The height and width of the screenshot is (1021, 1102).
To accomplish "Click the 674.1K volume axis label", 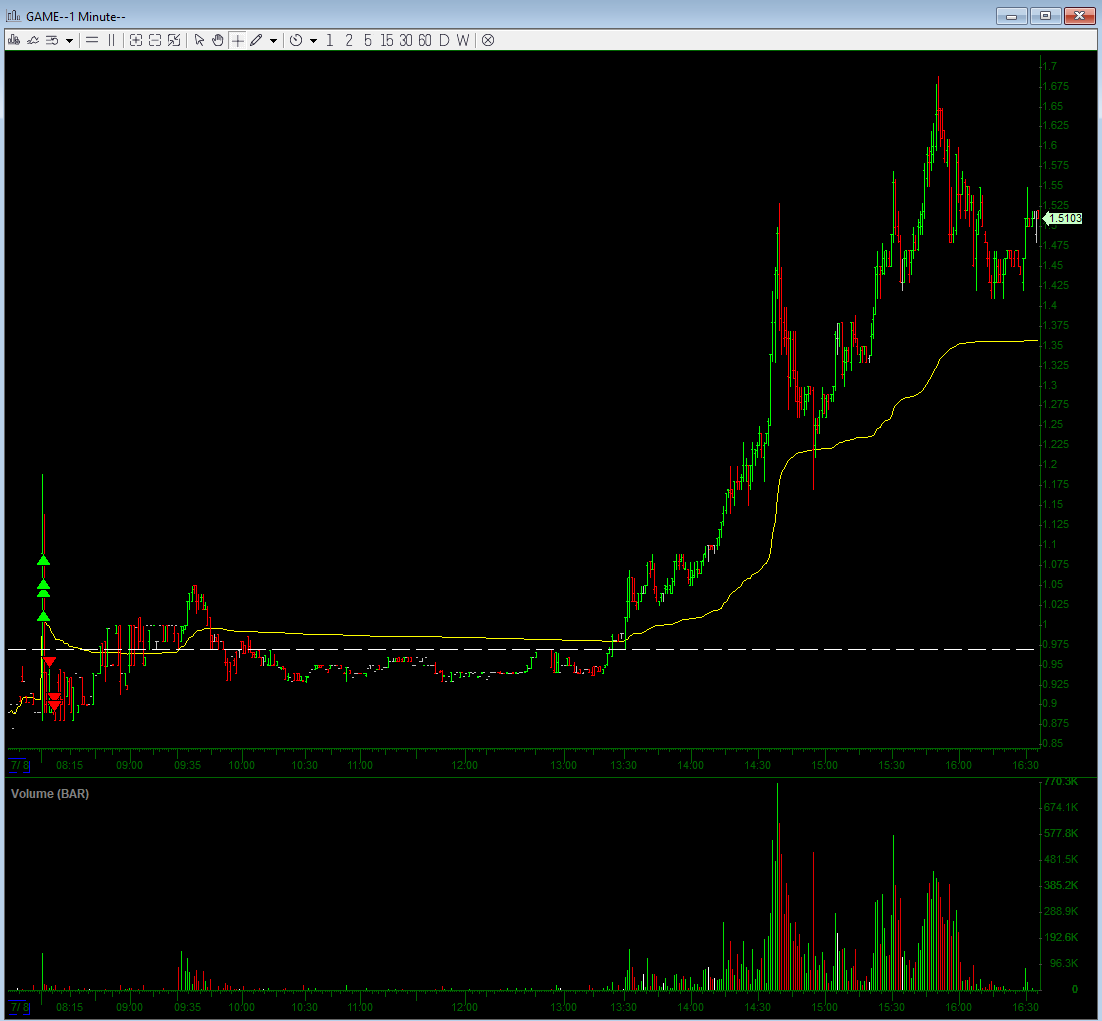I will pos(1061,807).
